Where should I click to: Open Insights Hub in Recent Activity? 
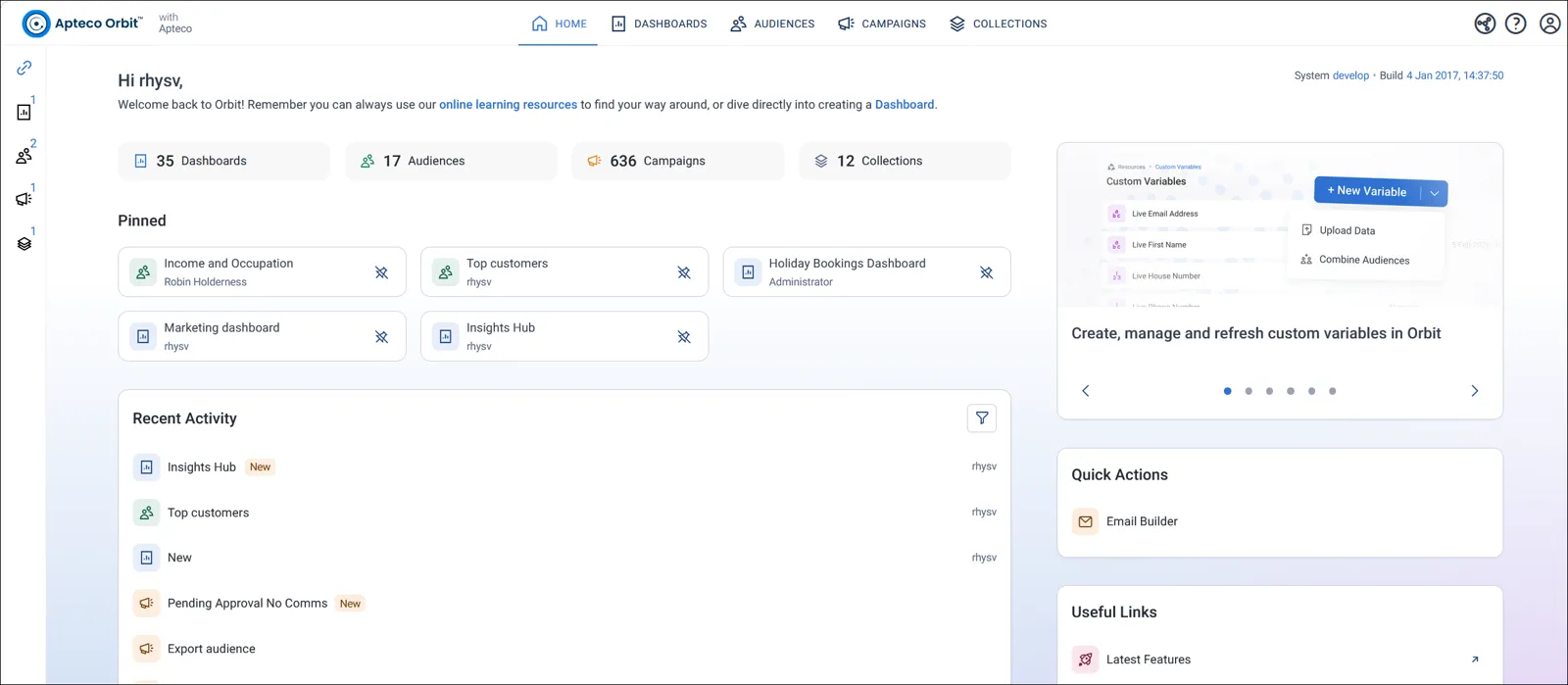tap(564, 467)
